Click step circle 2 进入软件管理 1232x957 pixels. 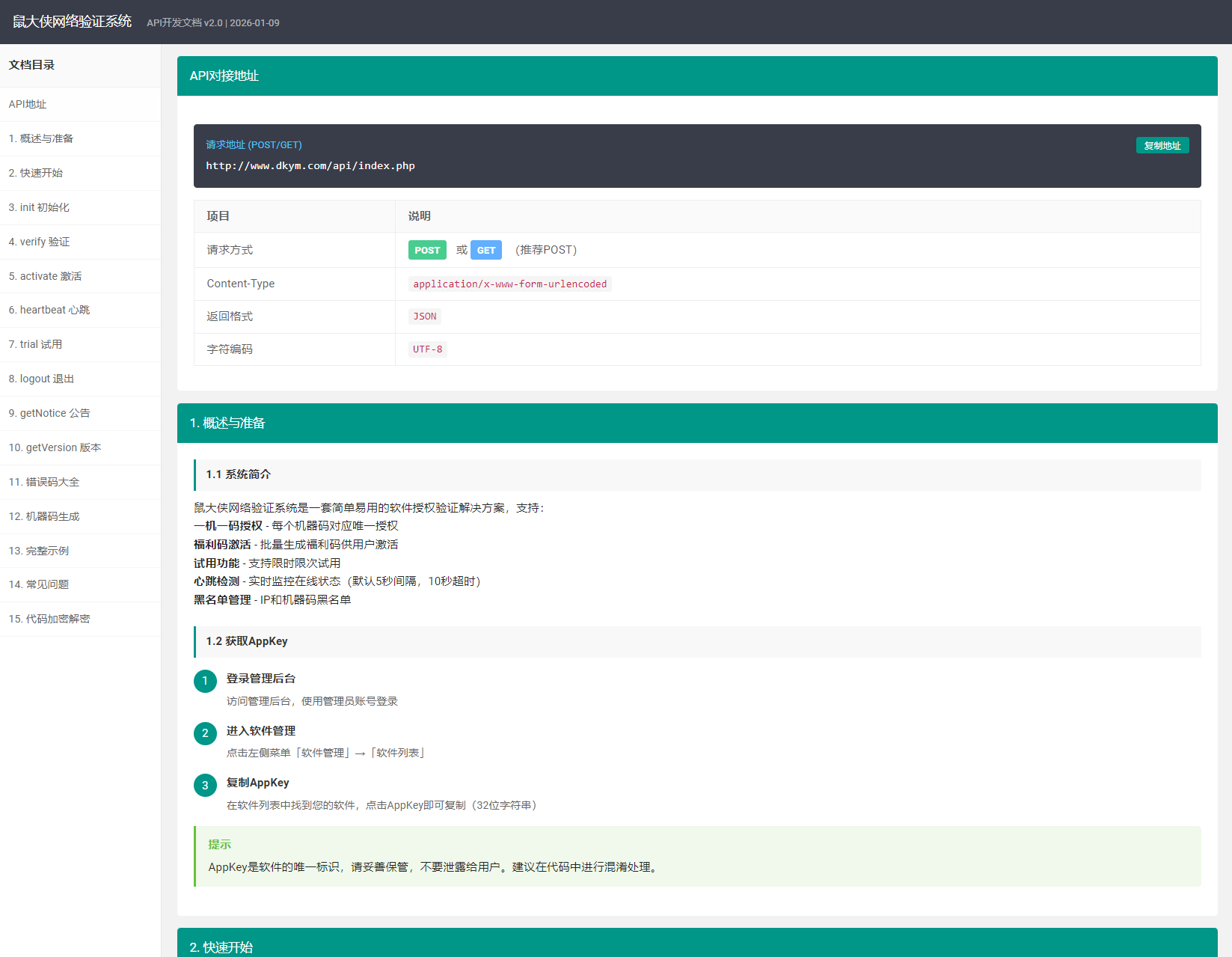coord(205,733)
